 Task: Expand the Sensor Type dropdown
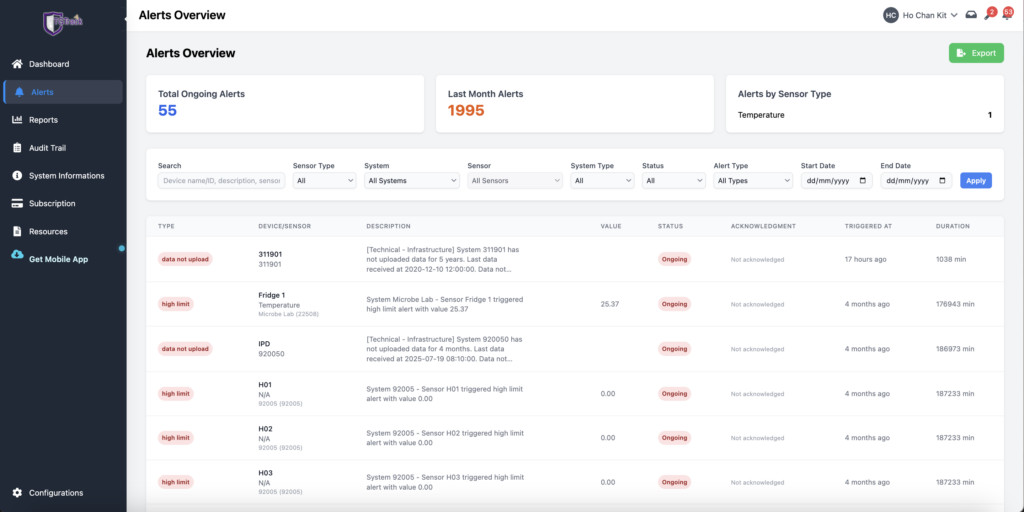pos(324,181)
